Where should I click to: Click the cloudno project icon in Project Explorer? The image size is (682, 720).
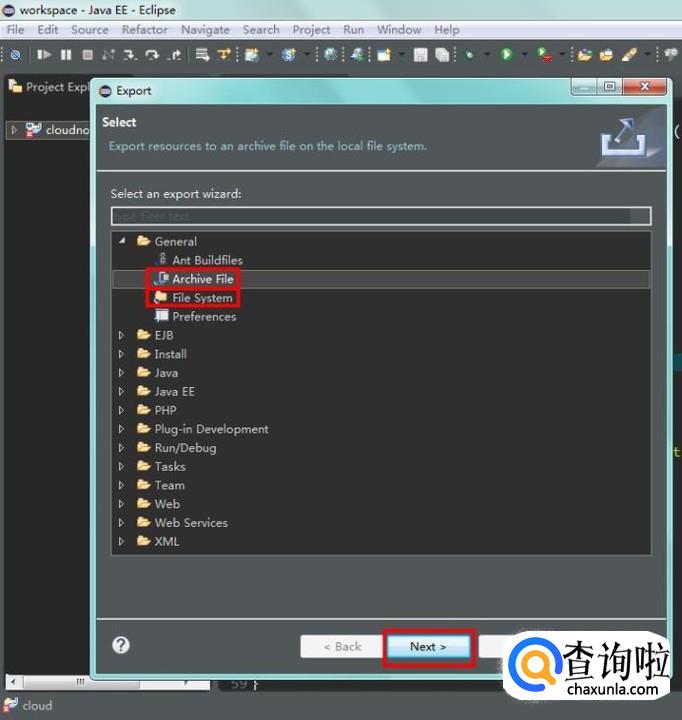click(34, 130)
